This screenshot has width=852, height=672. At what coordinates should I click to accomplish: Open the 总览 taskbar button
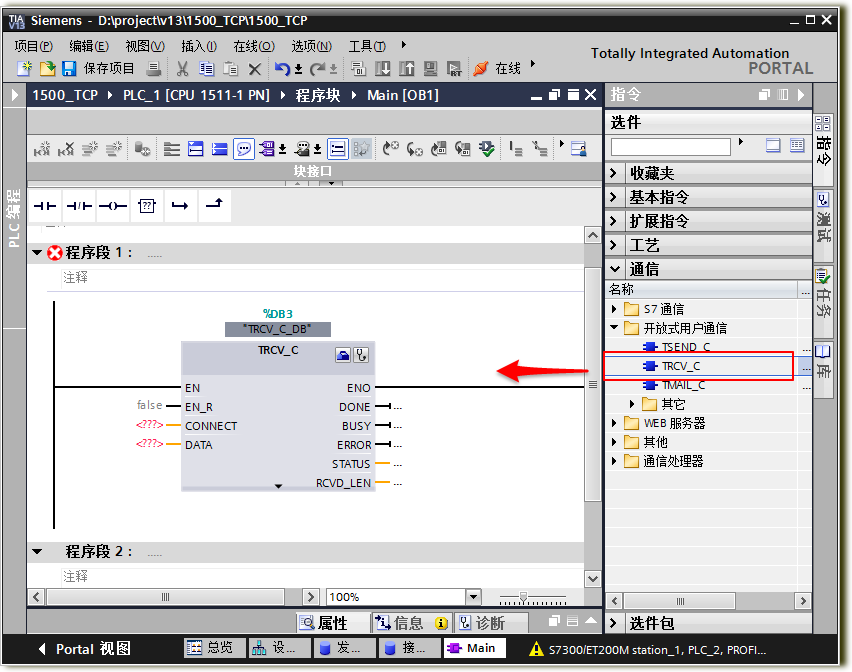point(215,648)
